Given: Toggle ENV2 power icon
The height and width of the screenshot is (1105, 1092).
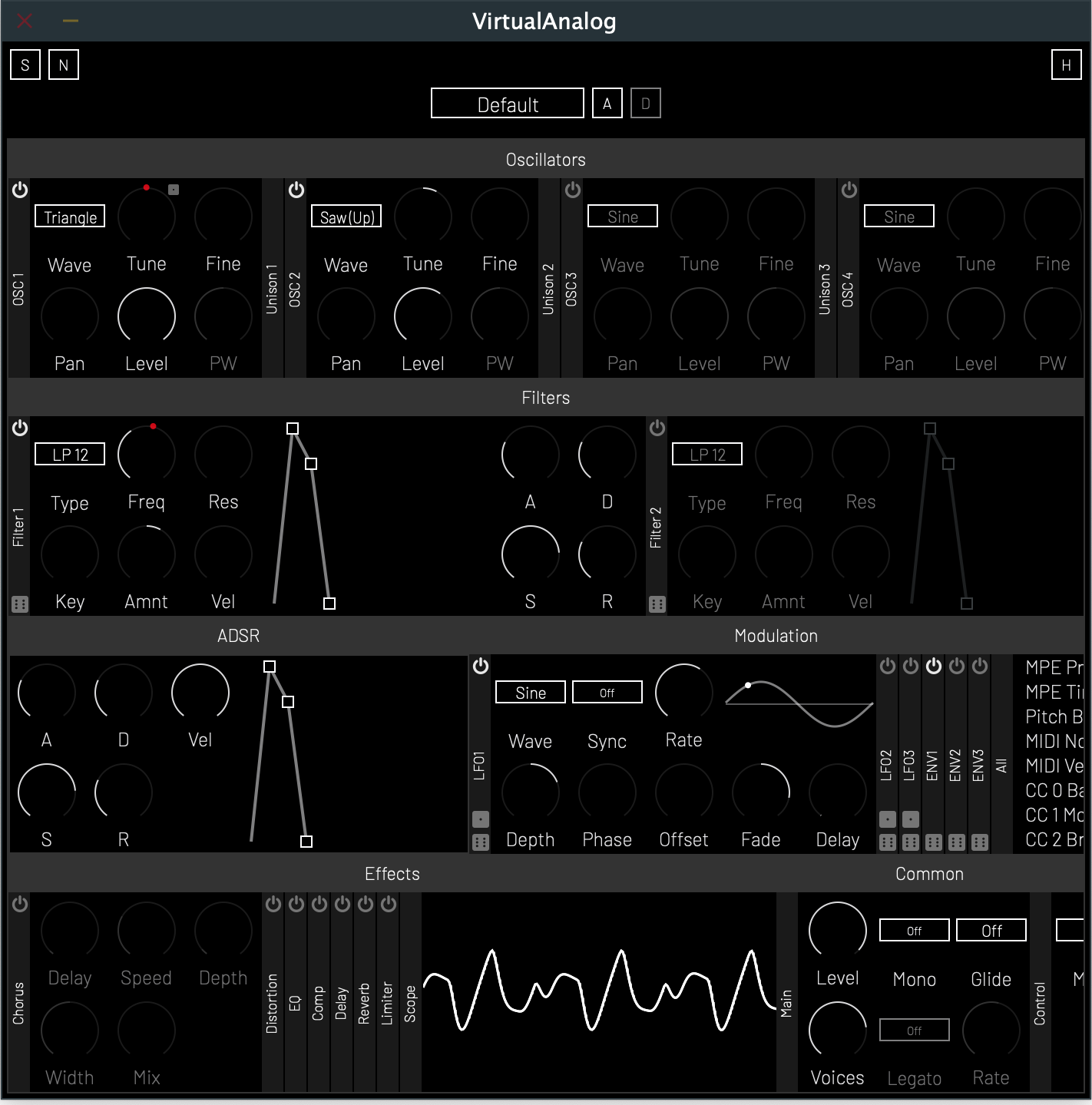Looking at the screenshot, I should [957, 666].
